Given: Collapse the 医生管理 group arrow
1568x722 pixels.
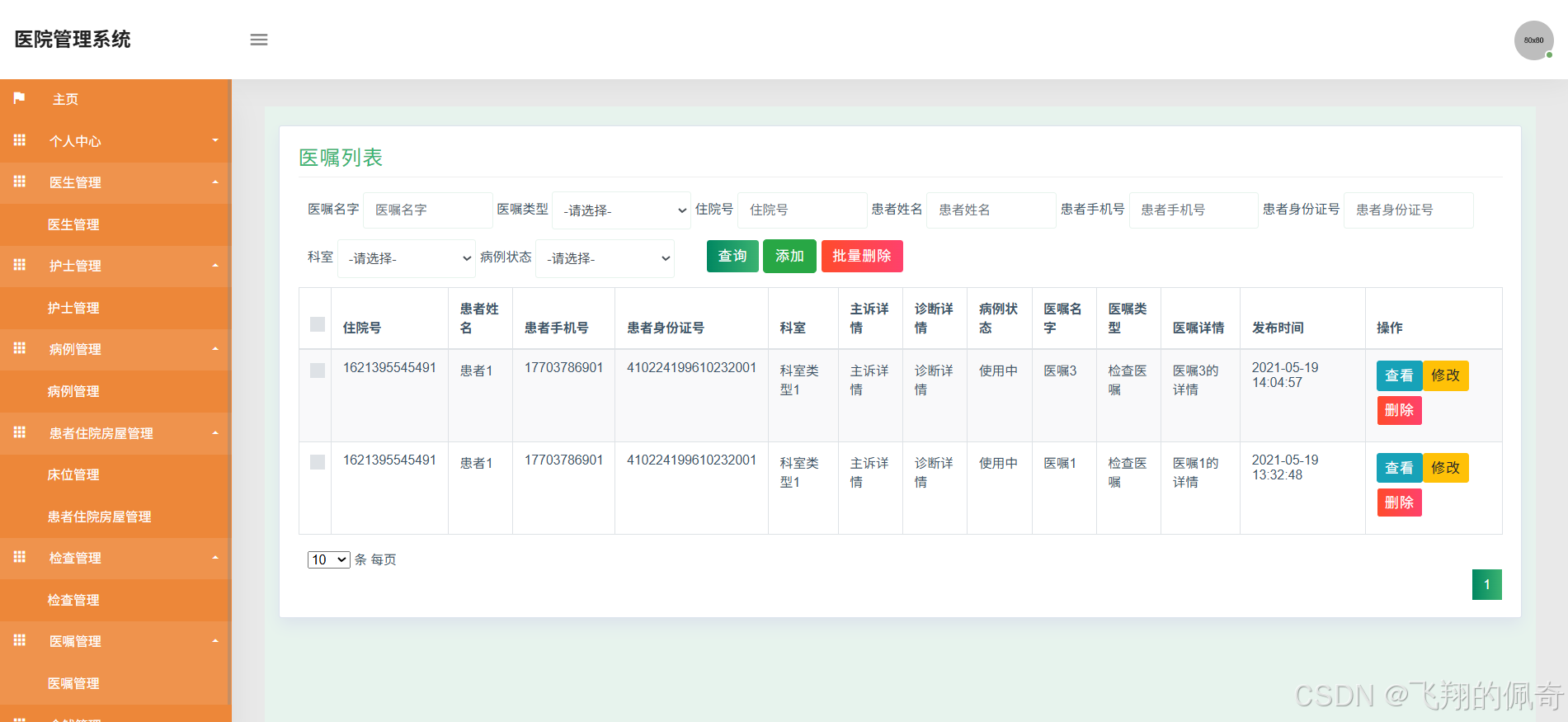Looking at the screenshot, I should click(215, 182).
